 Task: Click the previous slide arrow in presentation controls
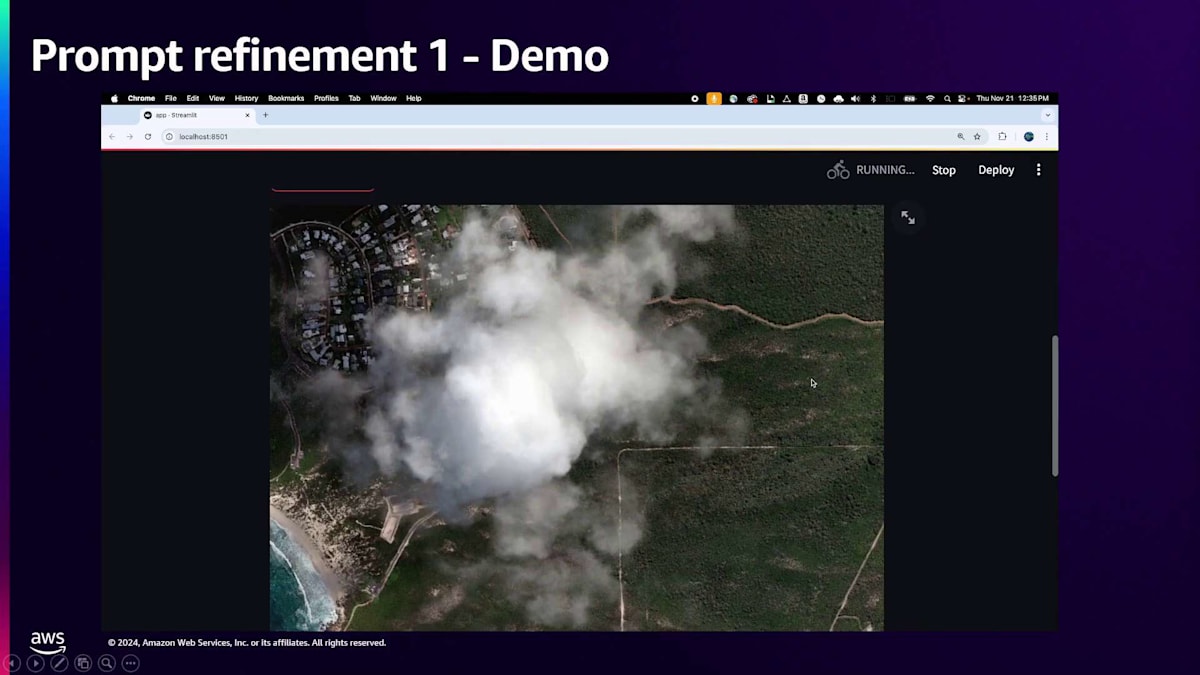pyautogui.click(x=12, y=663)
